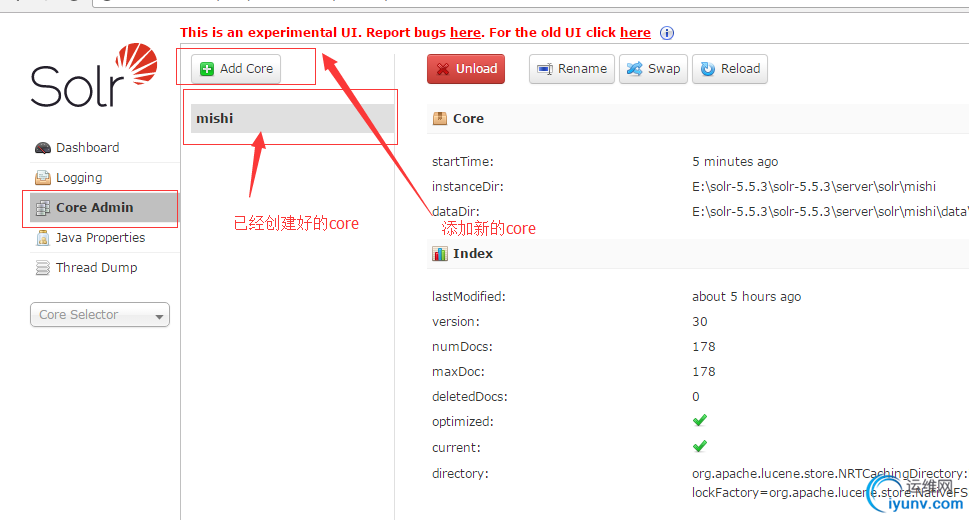Click the green plus icon on Add Core

[207, 69]
